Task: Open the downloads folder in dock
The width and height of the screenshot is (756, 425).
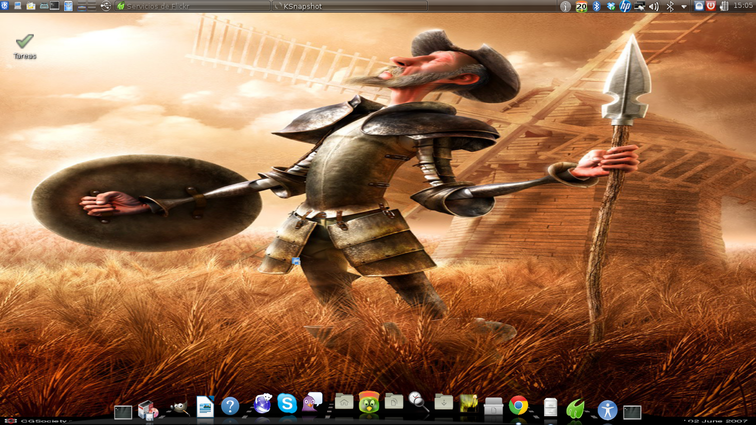Action: (x=444, y=402)
